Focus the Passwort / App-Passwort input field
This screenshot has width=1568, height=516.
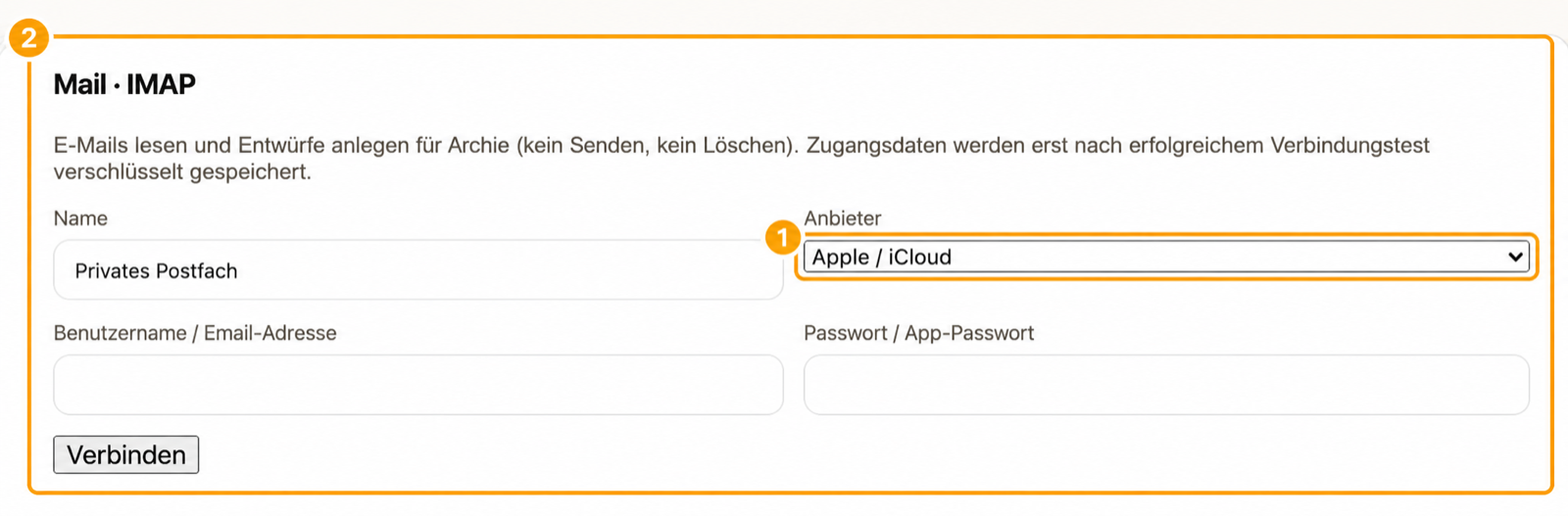click(x=1166, y=385)
